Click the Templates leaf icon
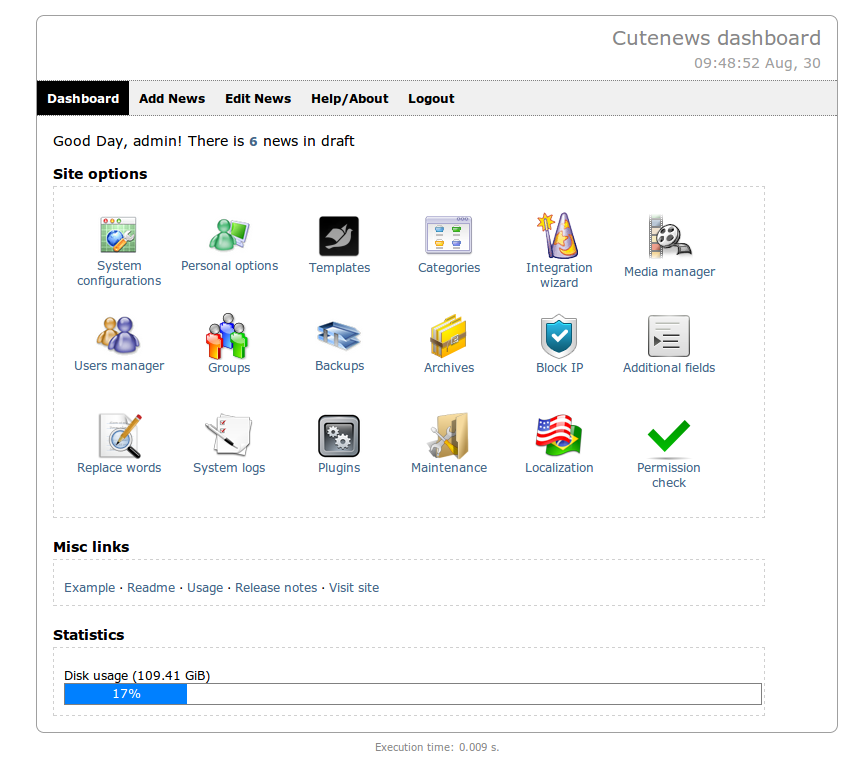Image resolution: width=866 pixels, height=766 pixels. coord(339,237)
